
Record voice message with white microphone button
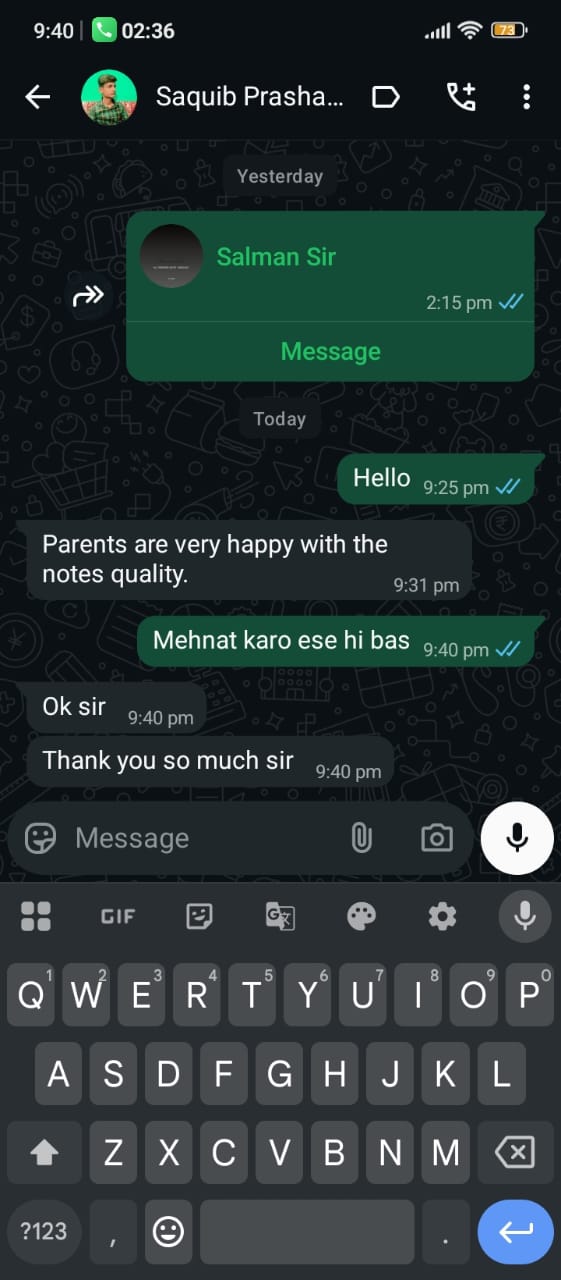(517, 838)
